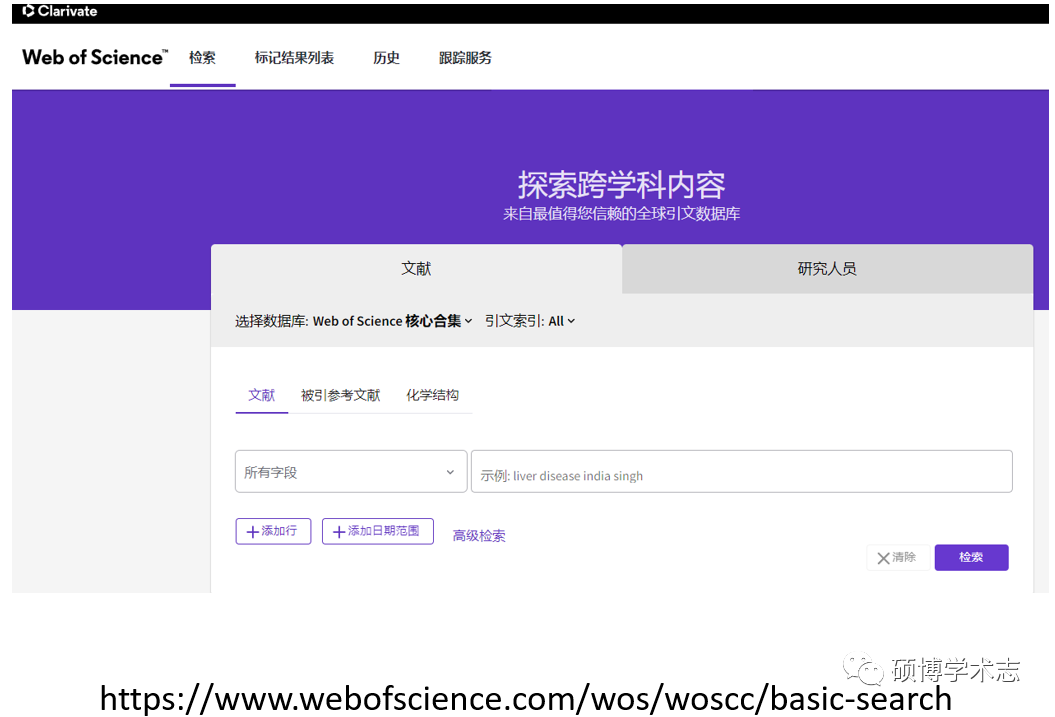Viewport: 1055px width, 717px height.
Task: Click the heading 探索跨学科内容
Action: (621, 184)
